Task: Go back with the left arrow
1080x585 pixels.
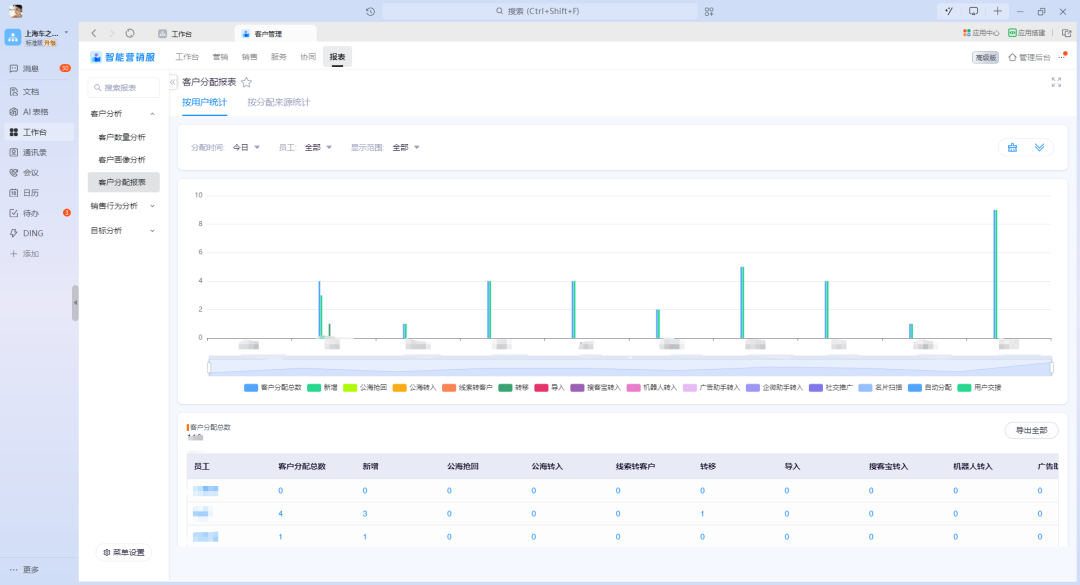Action: coord(94,33)
